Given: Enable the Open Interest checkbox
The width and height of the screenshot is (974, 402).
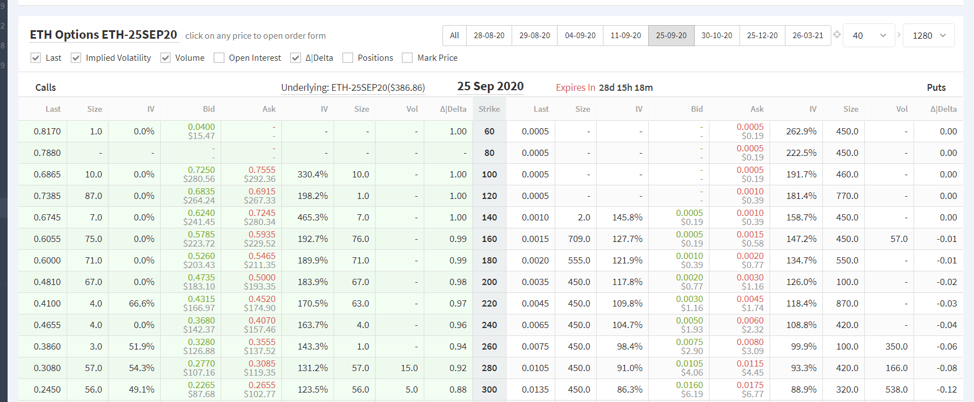Looking at the screenshot, I should 219,58.
